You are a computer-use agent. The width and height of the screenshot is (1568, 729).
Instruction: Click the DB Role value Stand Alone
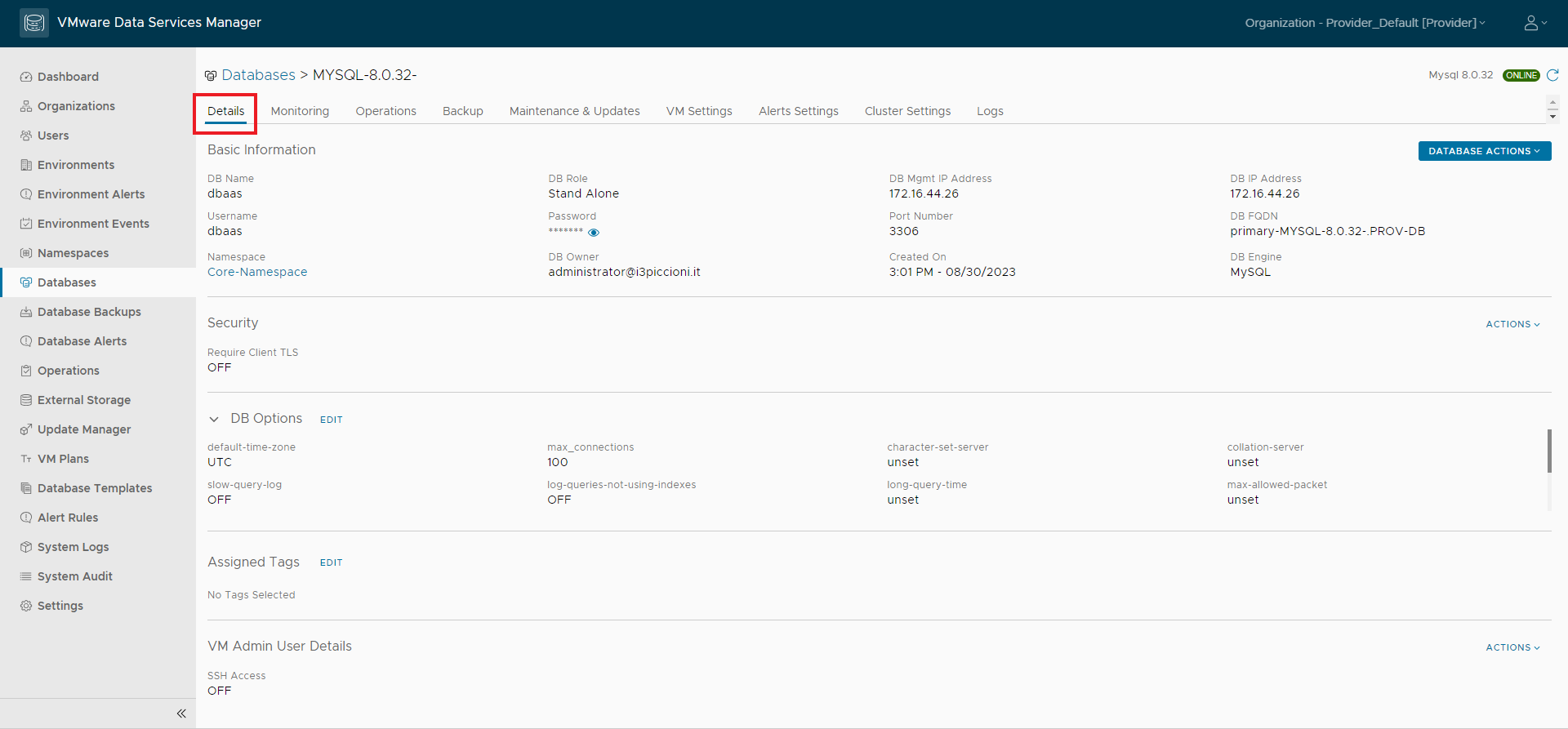(583, 193)
